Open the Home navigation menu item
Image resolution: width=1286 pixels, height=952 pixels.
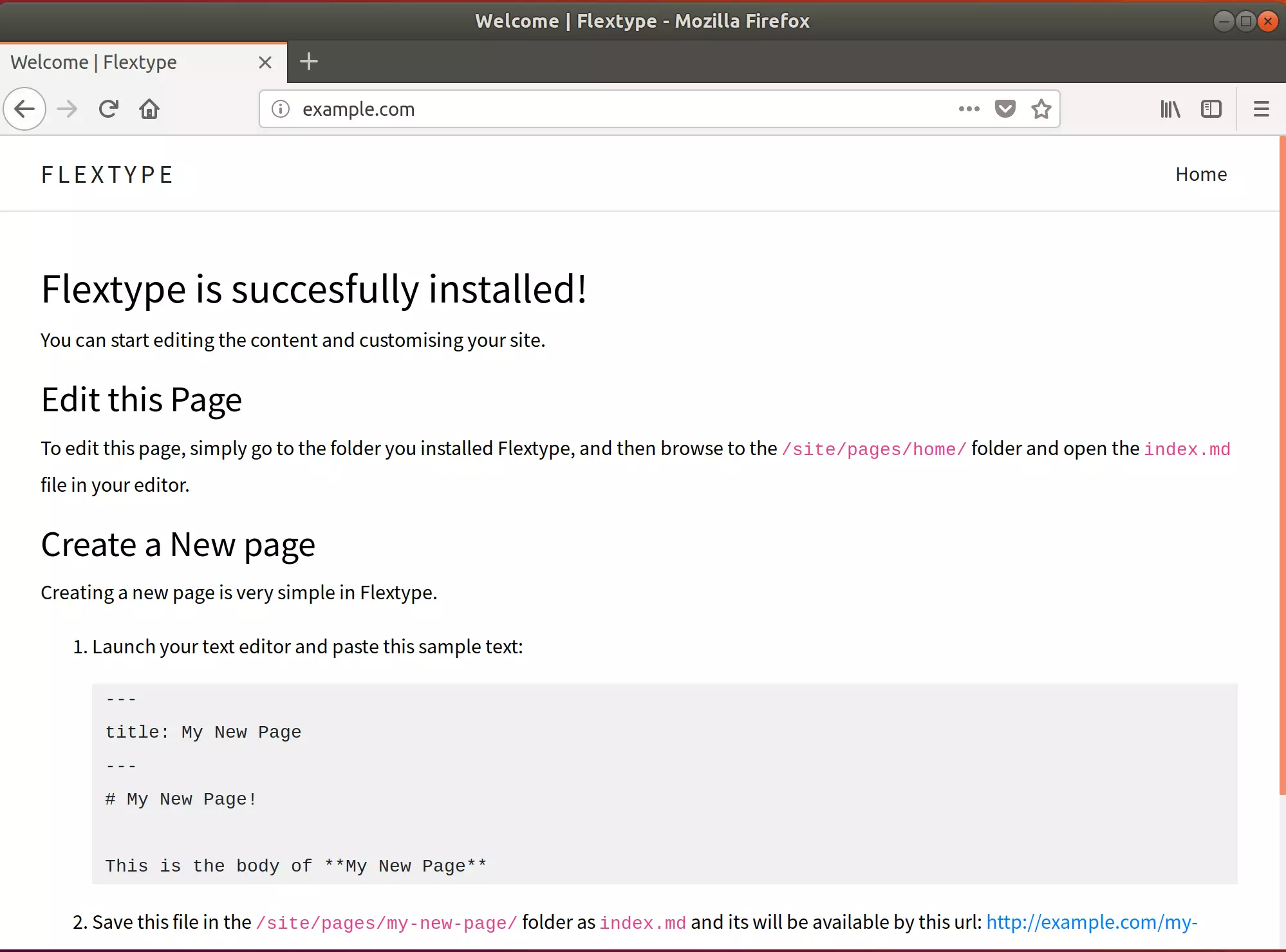click(x=1201, y=174)
